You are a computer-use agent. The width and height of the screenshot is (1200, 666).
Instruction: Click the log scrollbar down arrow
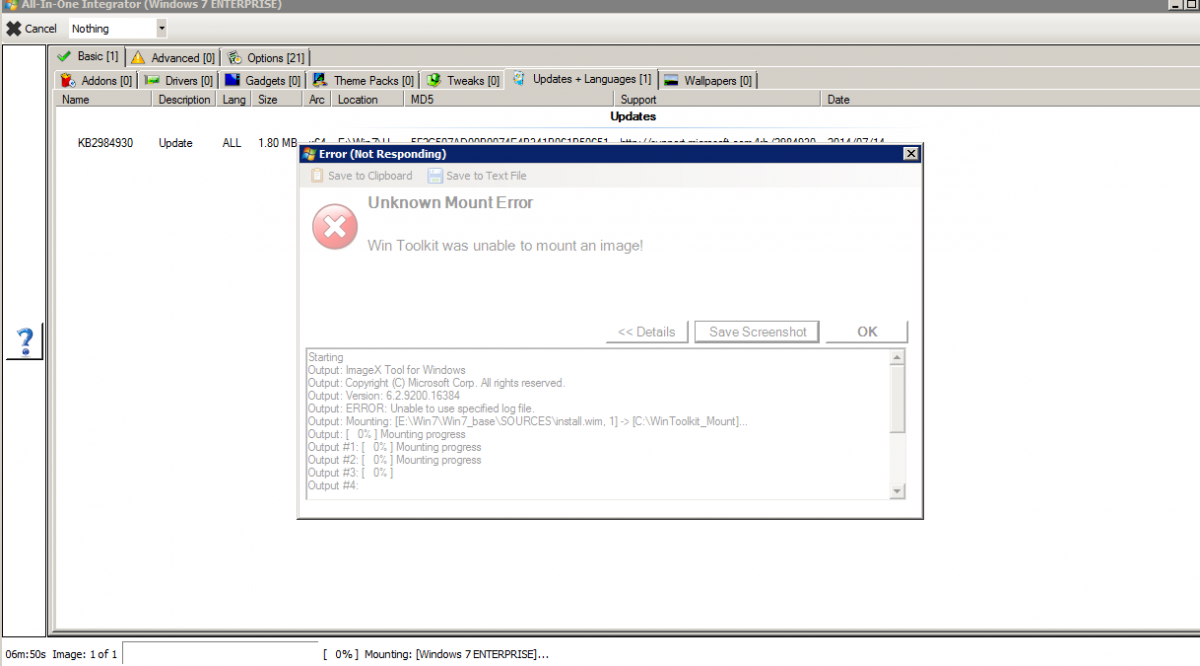(897, 490)
